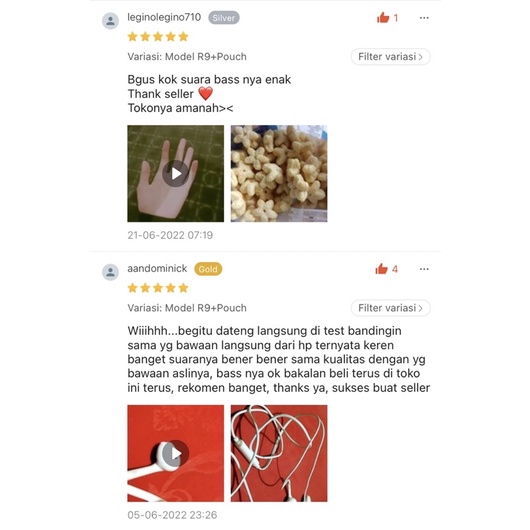Open username aandominick
The height and width of the screenshot is (530, 530).
tap(157, 268)
